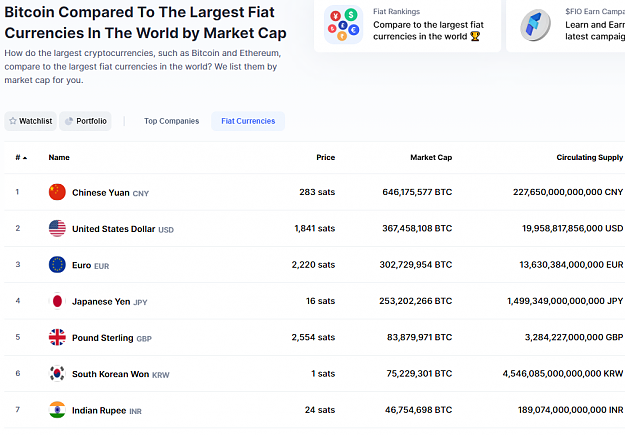Click supply 19,958,817,856,000 USD
This screenshot has width=625, height=435.
click(573, 228)
